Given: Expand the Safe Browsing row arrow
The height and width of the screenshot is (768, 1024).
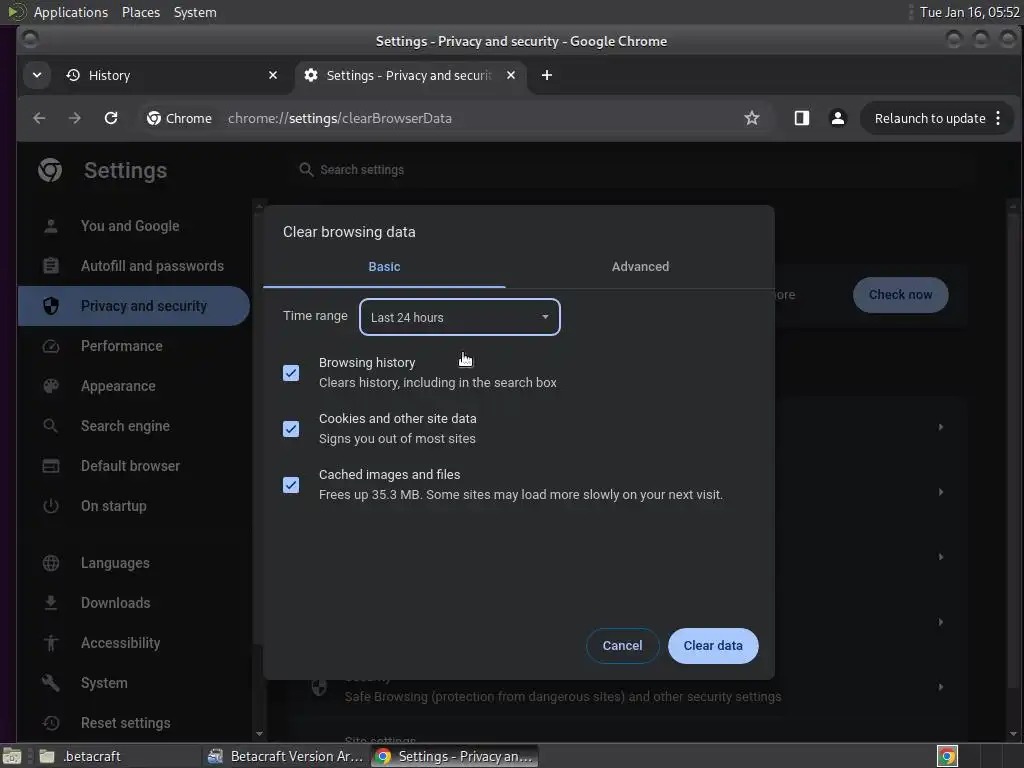Looking at the screenshot, I should pyautogui.click(x=940, y=687).
